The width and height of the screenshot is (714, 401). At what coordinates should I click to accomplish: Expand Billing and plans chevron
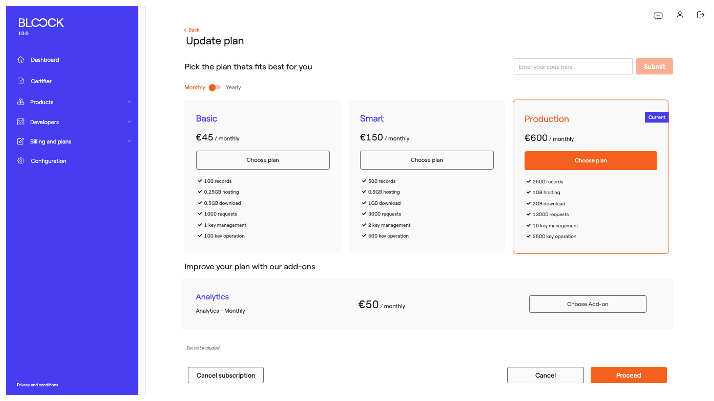pos(129,142)
